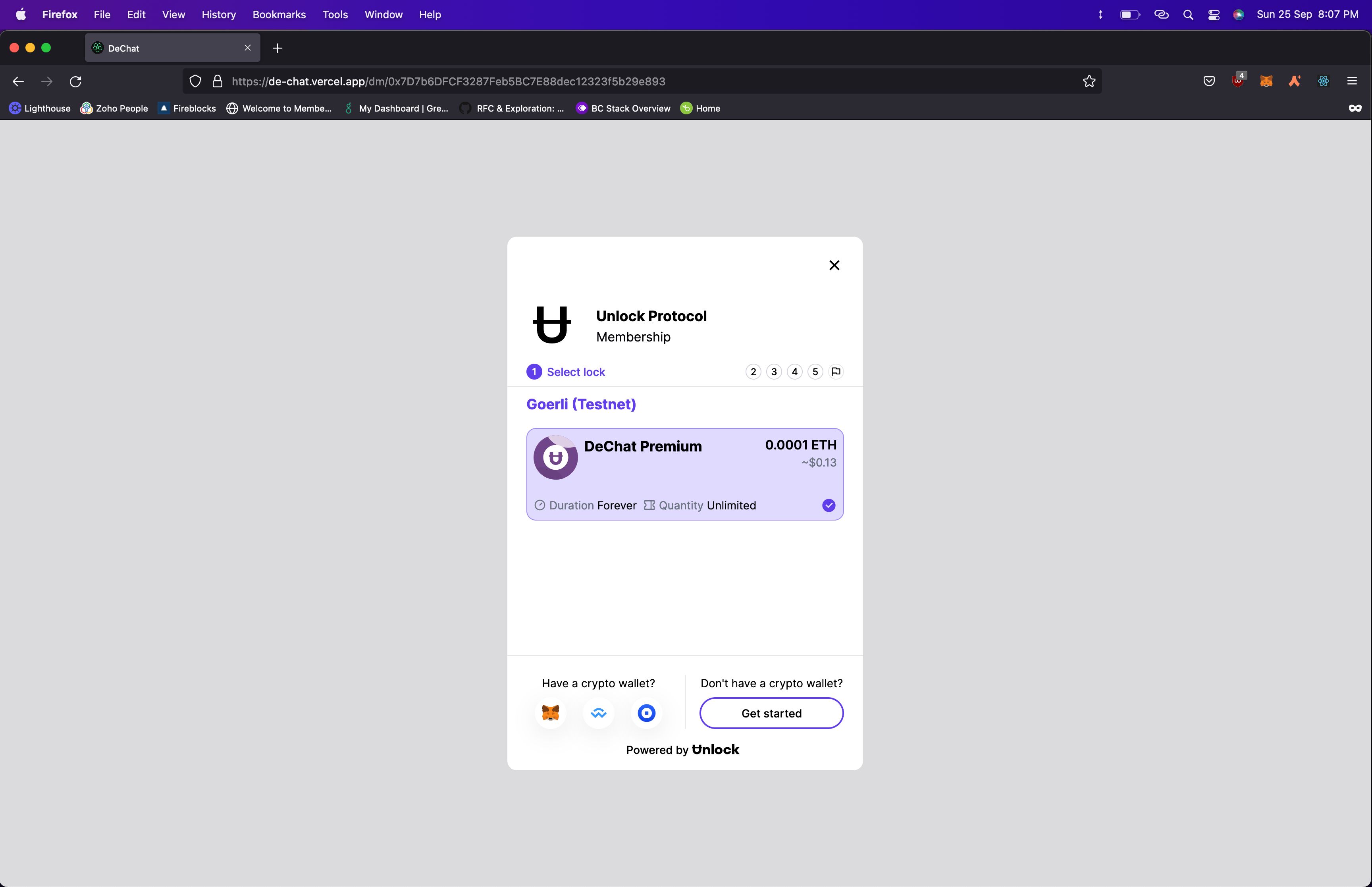
Task: Click the forward navigation arrow
Action: pyautogui.click(x=46, y=81)
